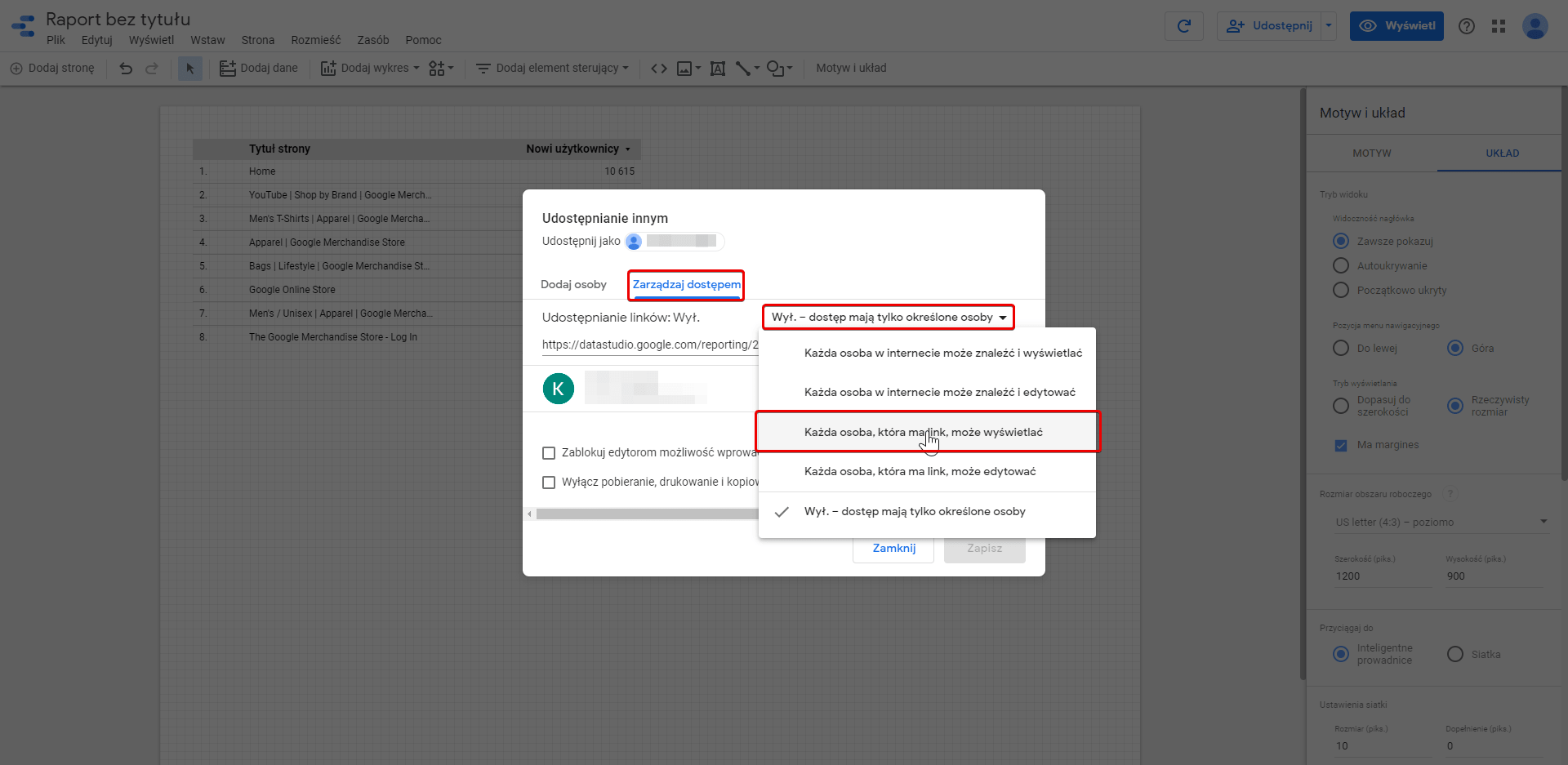Click the Wyświetl eye button
Image resolution: width=1568 pixels, height=765 pixels.
(1396, 26)
